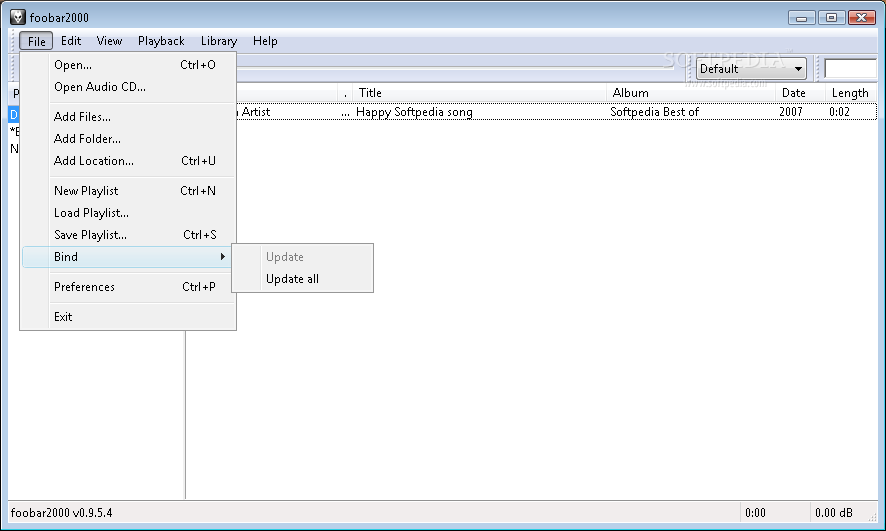886x531 pixels.
Task: Open the Edit menu
Action: tap(71, 41)
